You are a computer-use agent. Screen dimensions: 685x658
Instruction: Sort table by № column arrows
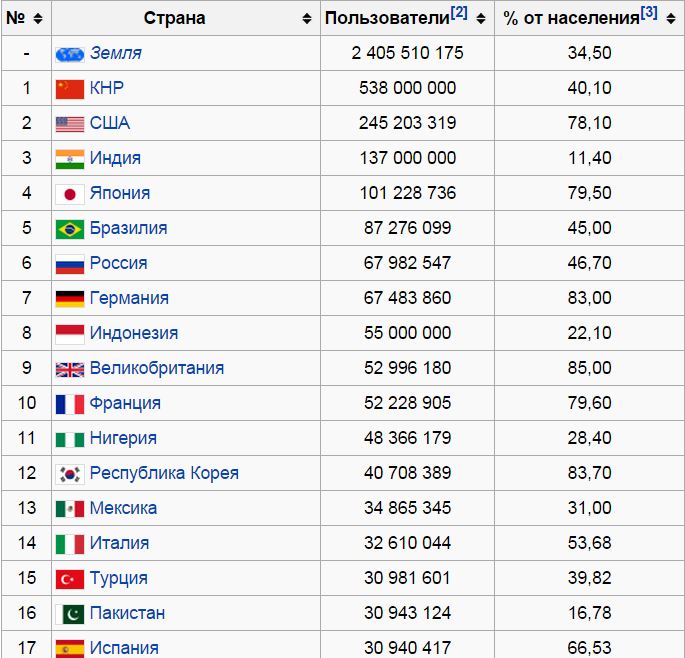pyautogui.click(x=38, y=18)
